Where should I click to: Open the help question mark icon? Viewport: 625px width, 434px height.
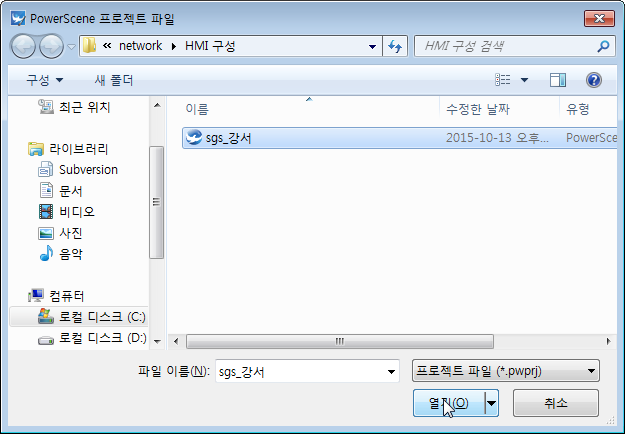pyautogui.click(x=594, y=80)
